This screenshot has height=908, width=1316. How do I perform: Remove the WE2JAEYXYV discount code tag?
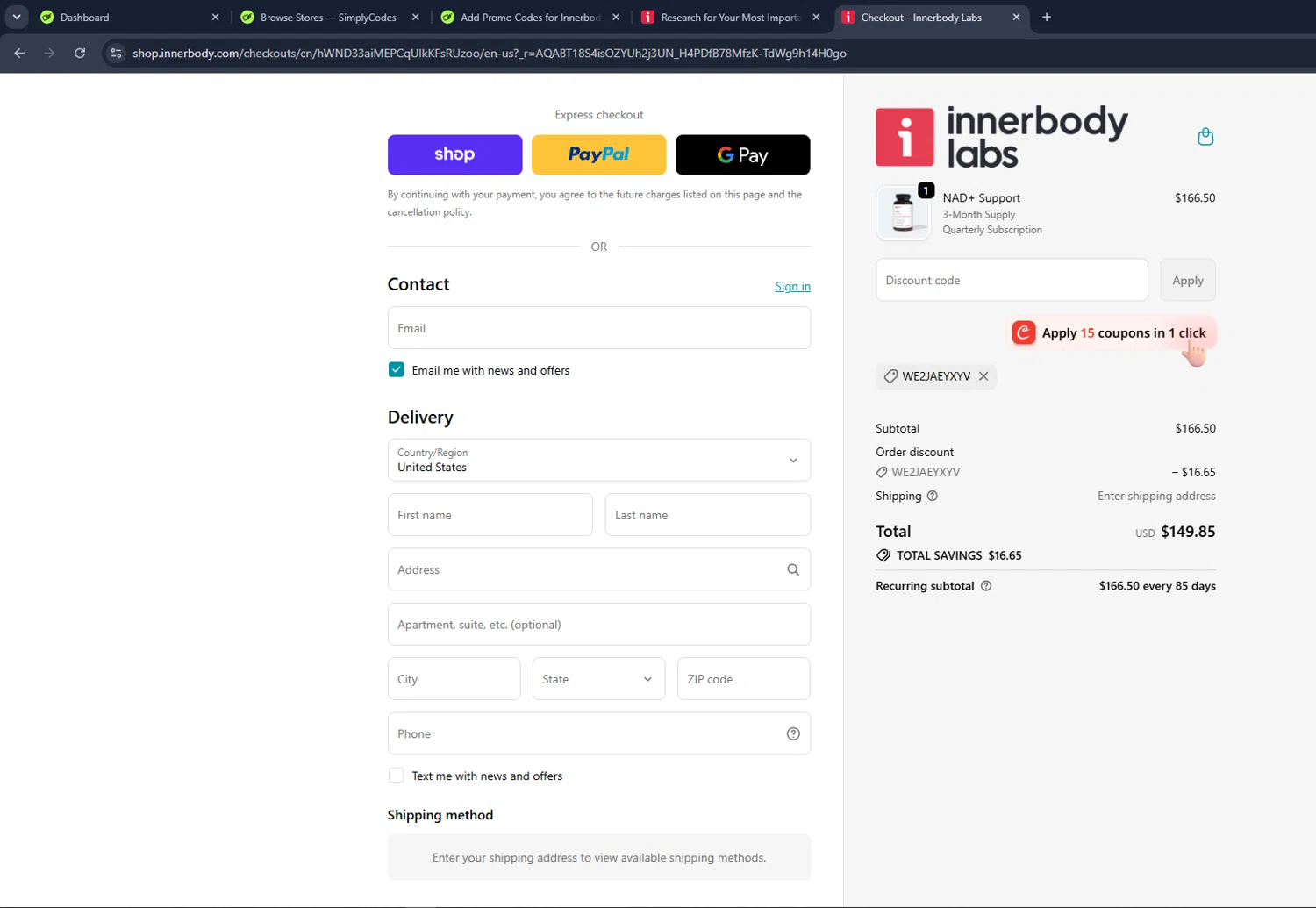coord(983,376)
